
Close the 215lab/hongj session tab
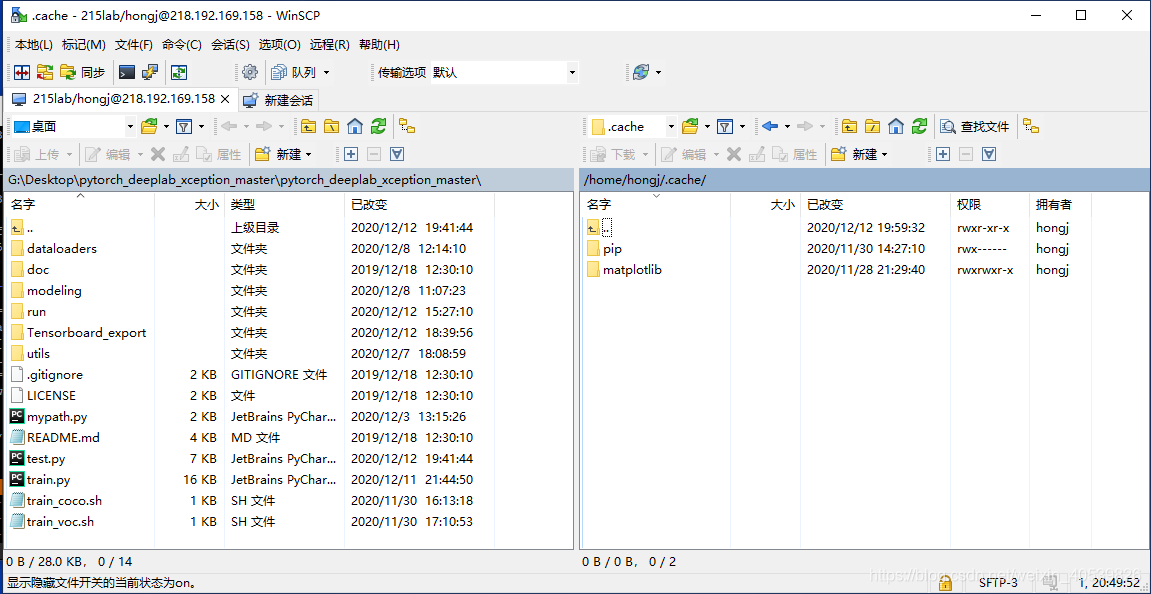click(x=225, y=98)
